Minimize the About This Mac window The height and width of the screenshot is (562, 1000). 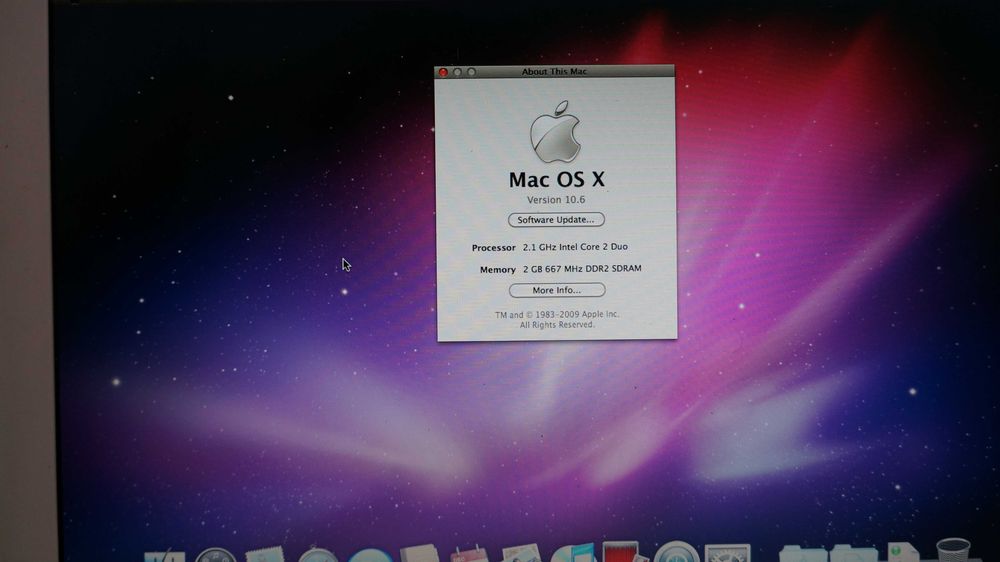click(x=457, y=72)
